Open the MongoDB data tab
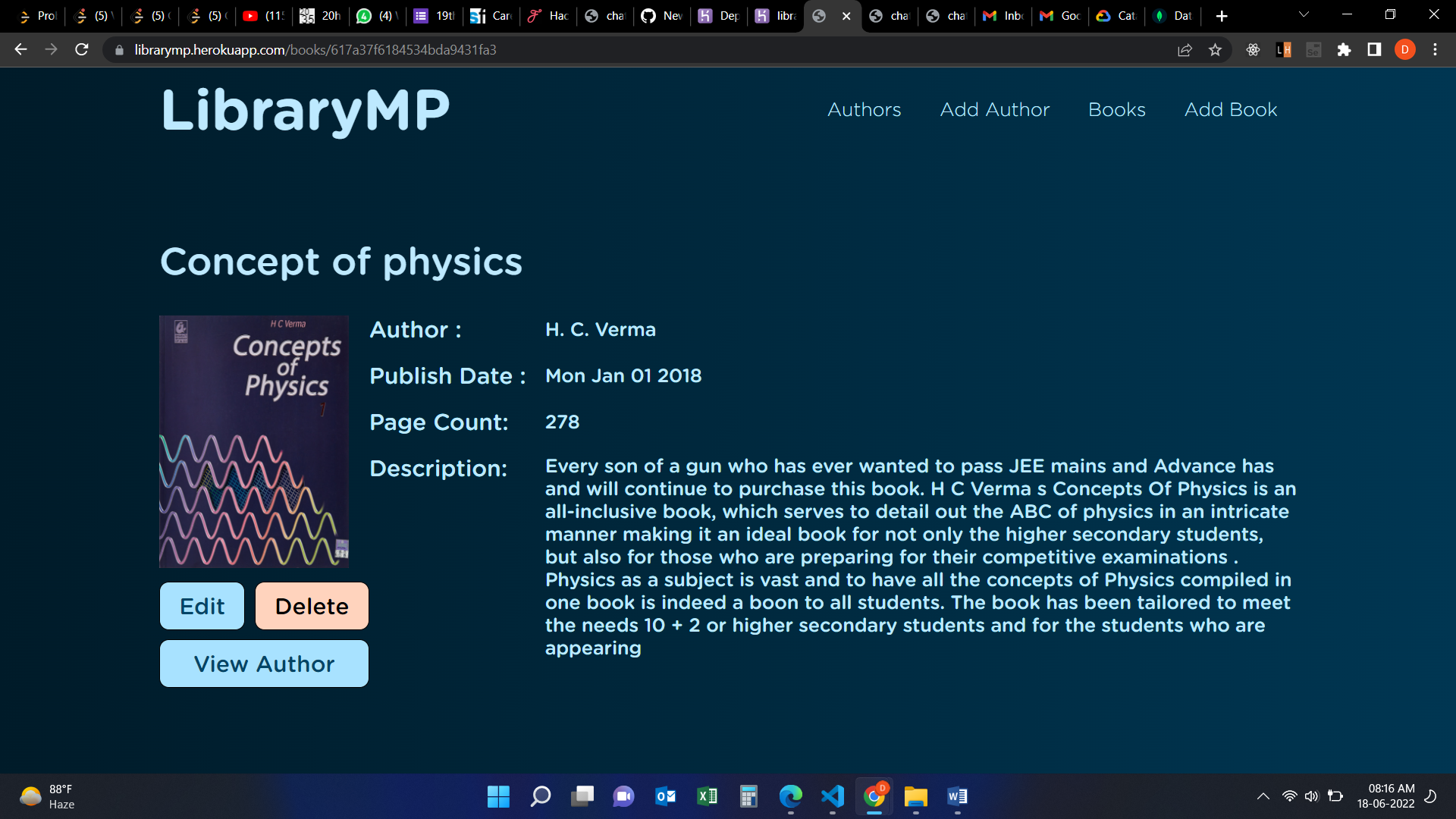This screenshot has width=1456, height=819. tap(1173, 15)
